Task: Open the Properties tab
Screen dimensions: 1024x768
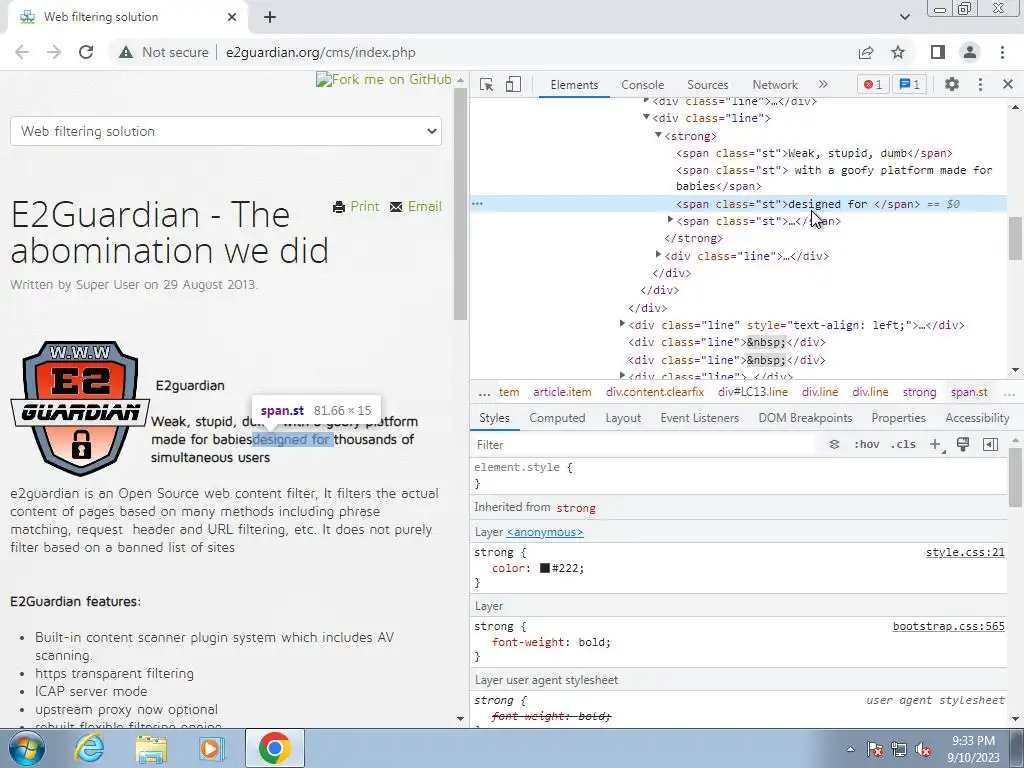Action: (898, 418)
